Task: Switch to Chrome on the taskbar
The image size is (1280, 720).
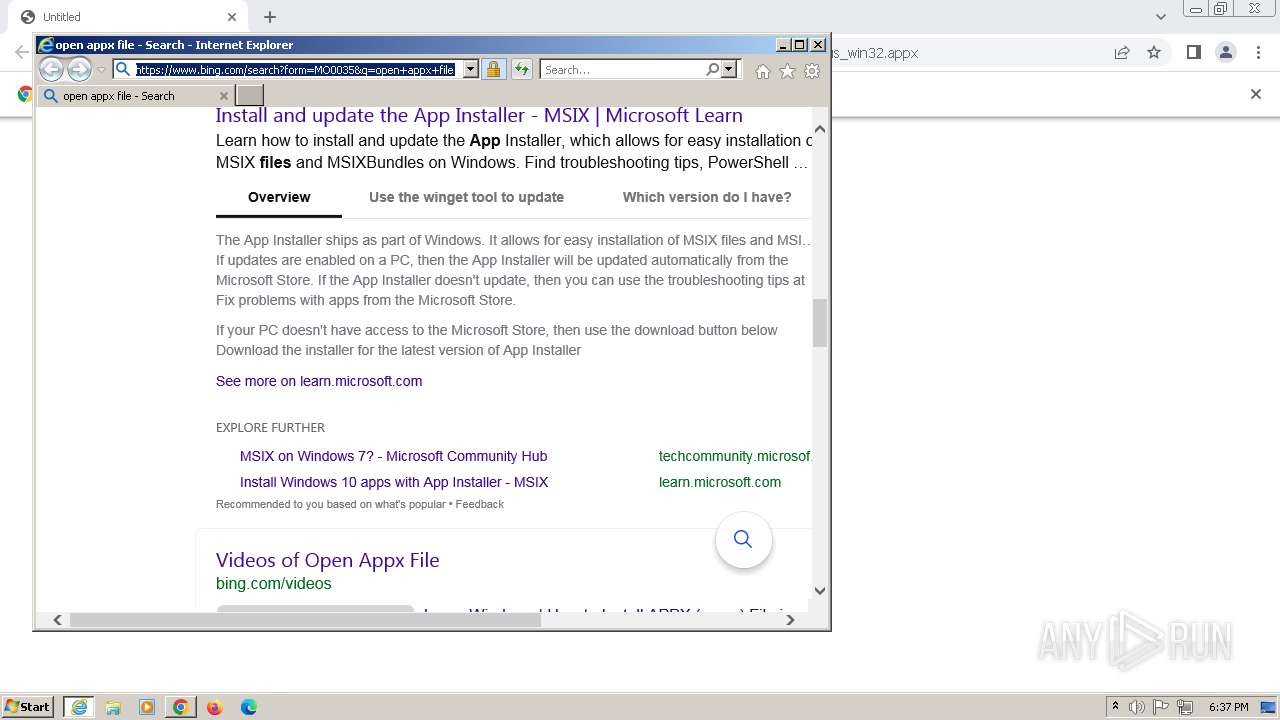Action: point(181,707)
